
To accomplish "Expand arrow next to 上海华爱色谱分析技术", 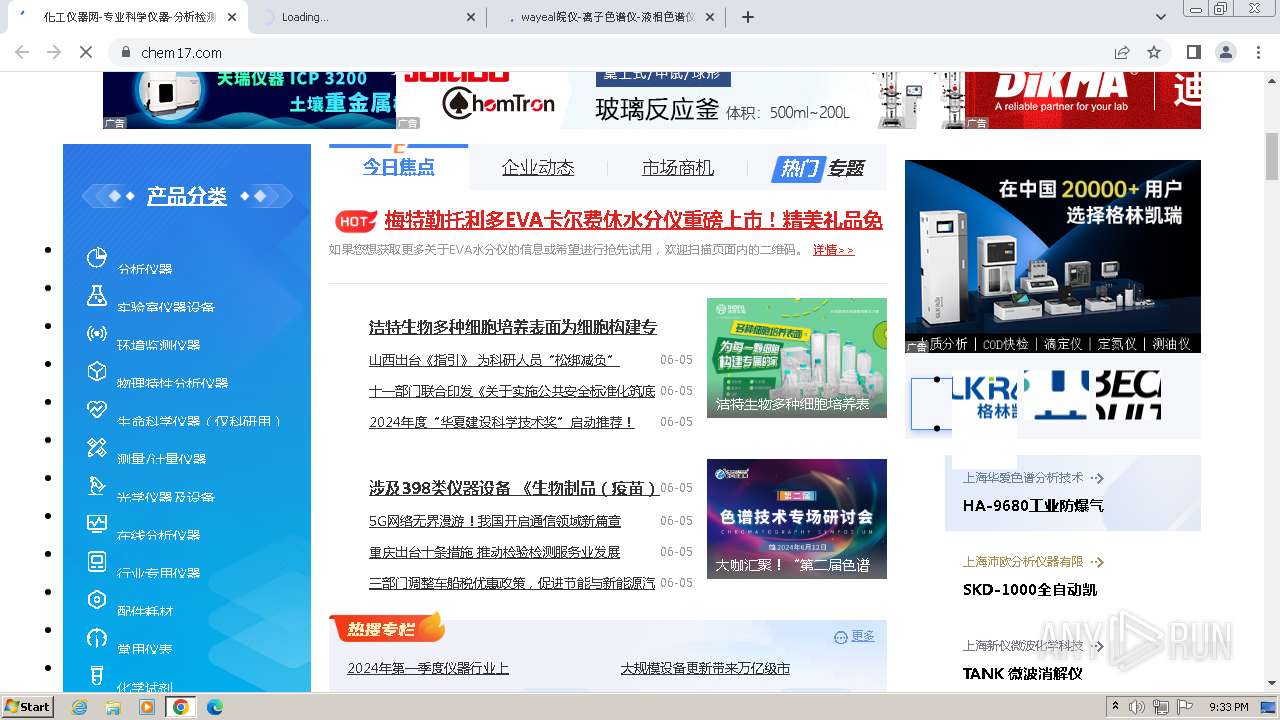I will 1097,478.
